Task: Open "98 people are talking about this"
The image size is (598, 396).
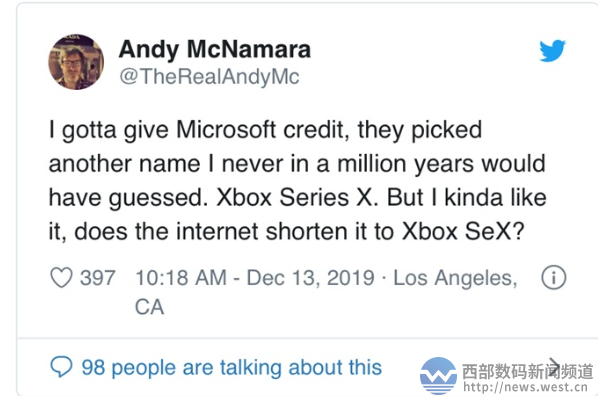Action: (231, 367)
